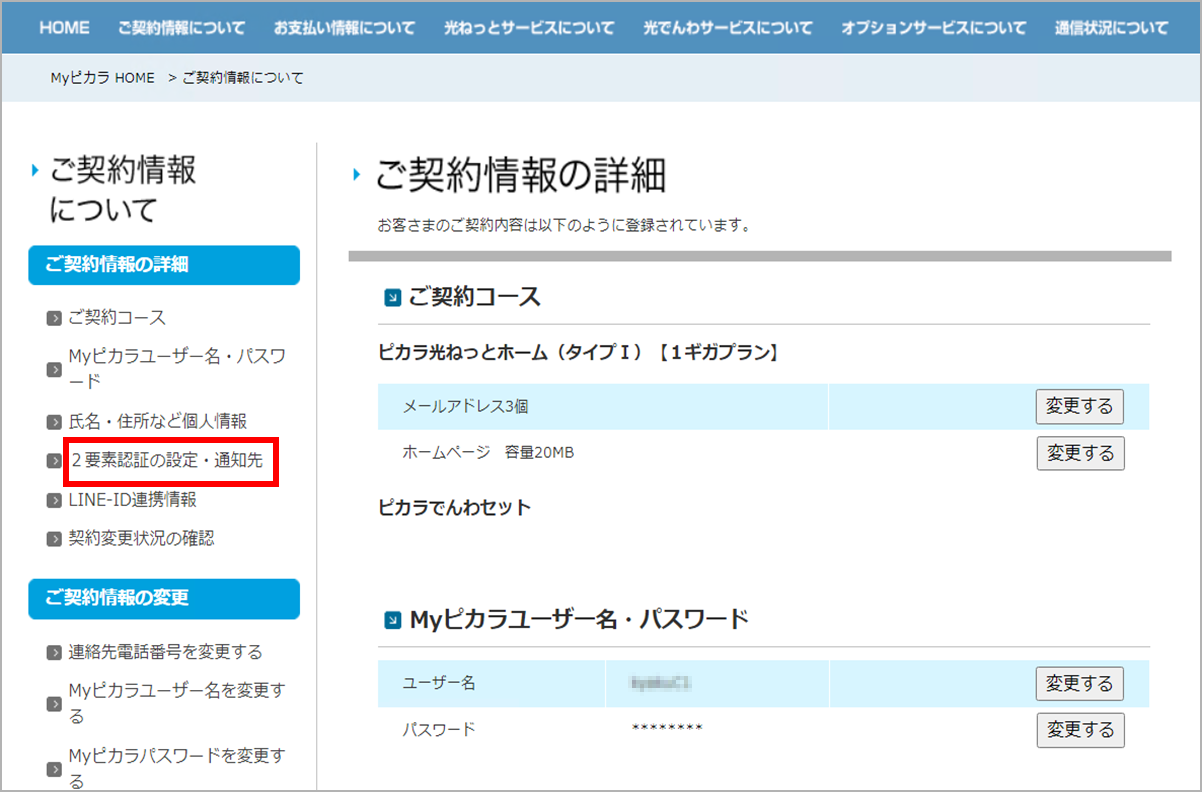Click arrow icon beside 2要素認証の設定・通知先
This screenshot has height=792, width=1202.
[x=54, y=461]
